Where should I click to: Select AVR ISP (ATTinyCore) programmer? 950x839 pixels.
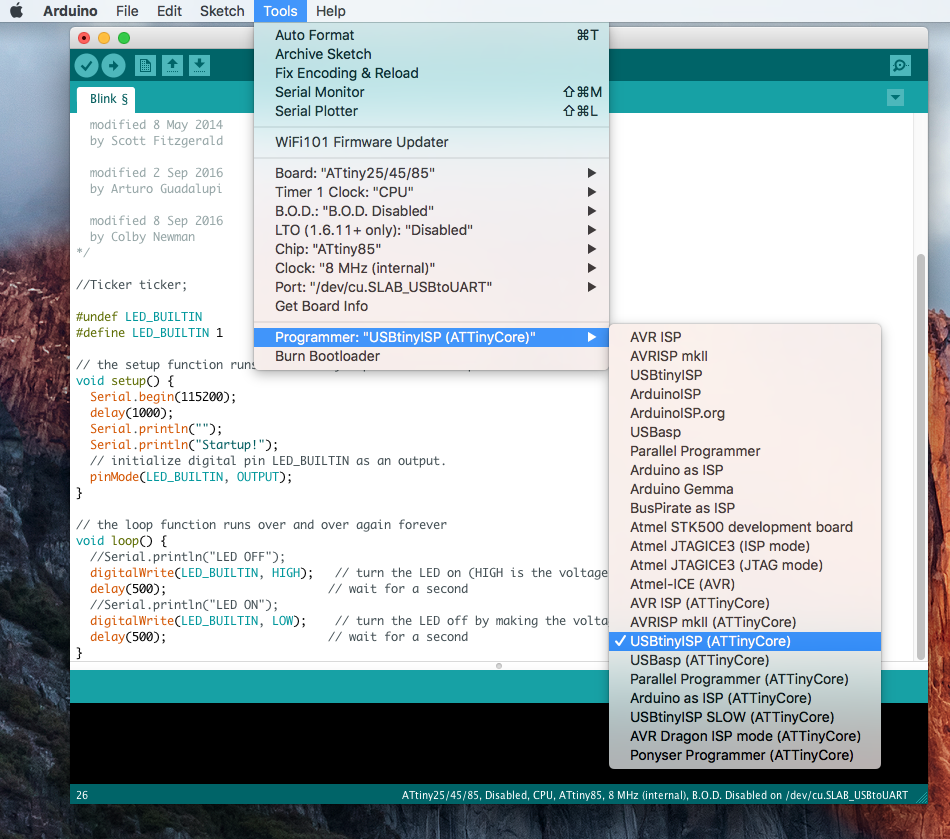tap(745, 603)
